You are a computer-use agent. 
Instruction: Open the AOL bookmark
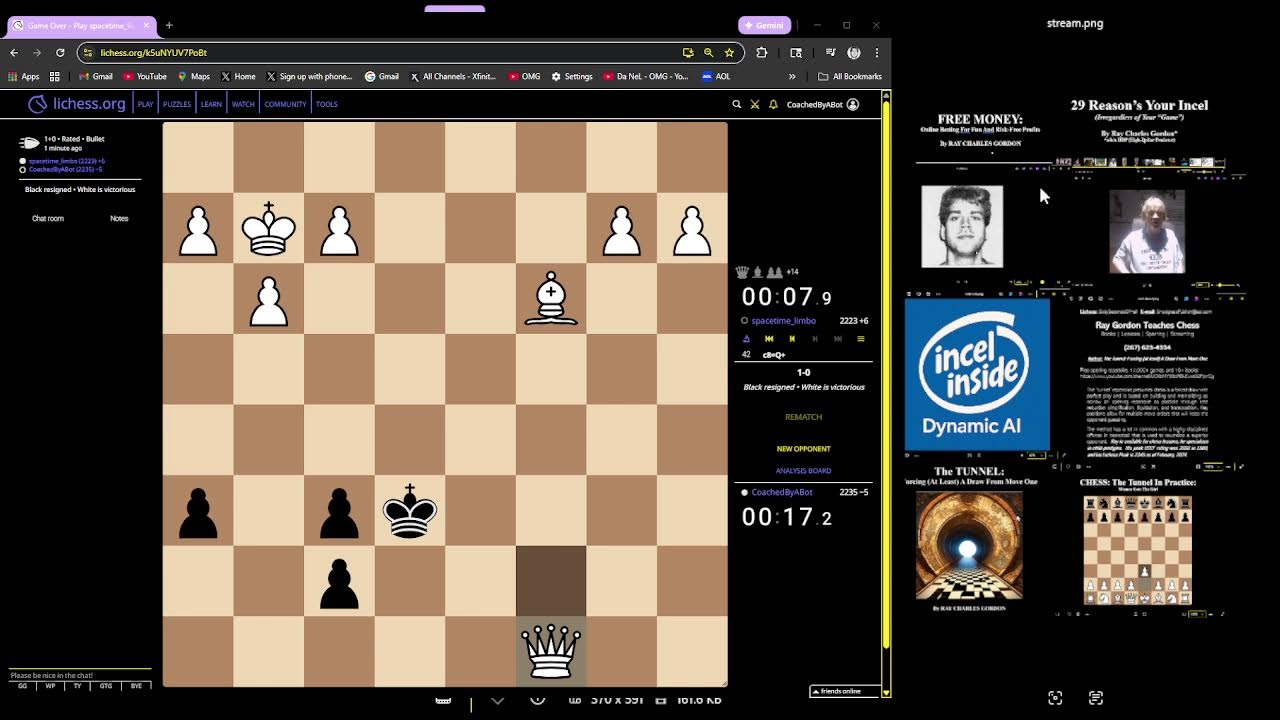716,76
